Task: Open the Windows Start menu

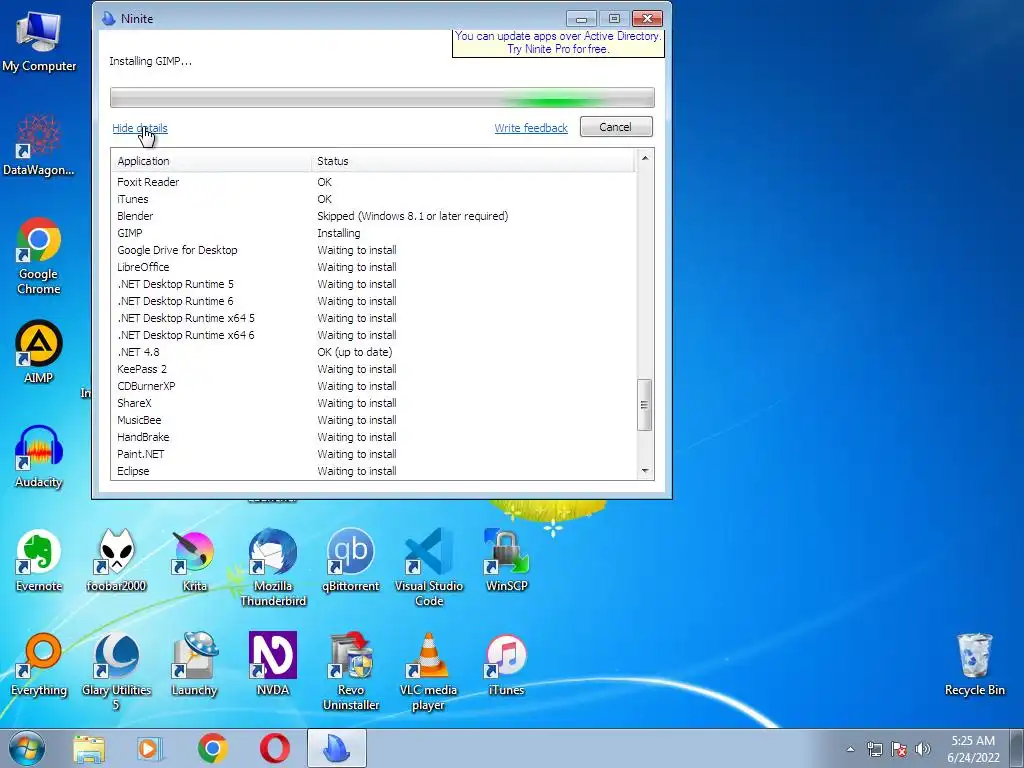Action: pos(27,748)
